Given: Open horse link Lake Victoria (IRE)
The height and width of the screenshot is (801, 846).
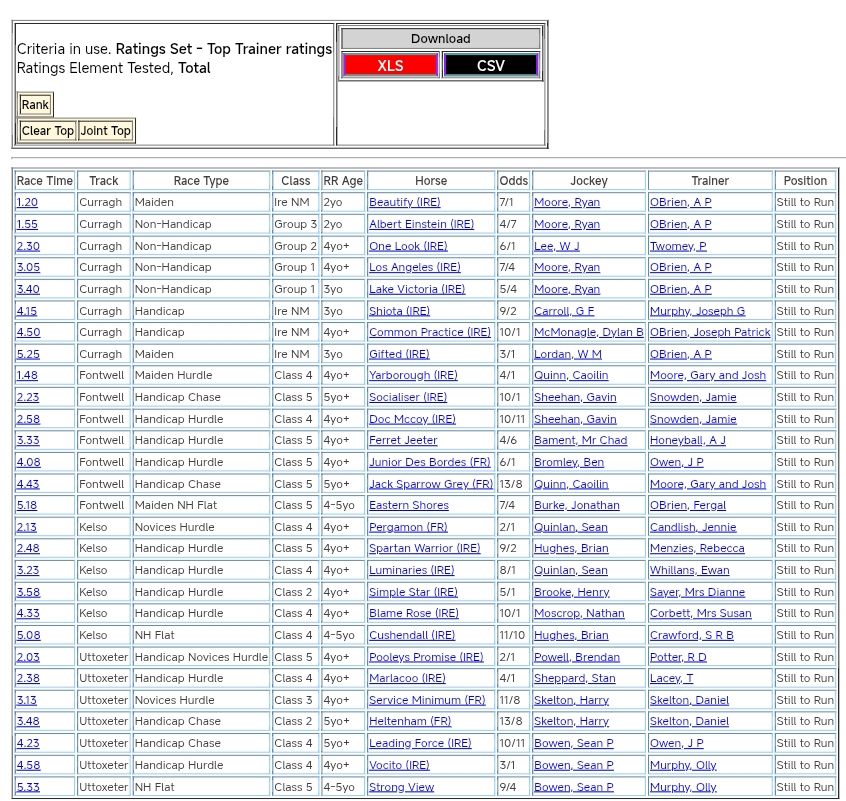Looking at the screenshot, I should click(416, 289).
